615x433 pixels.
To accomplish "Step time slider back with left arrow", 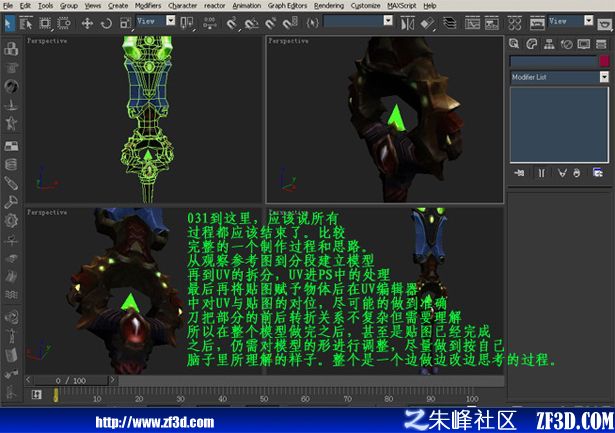I will point(29,380).
